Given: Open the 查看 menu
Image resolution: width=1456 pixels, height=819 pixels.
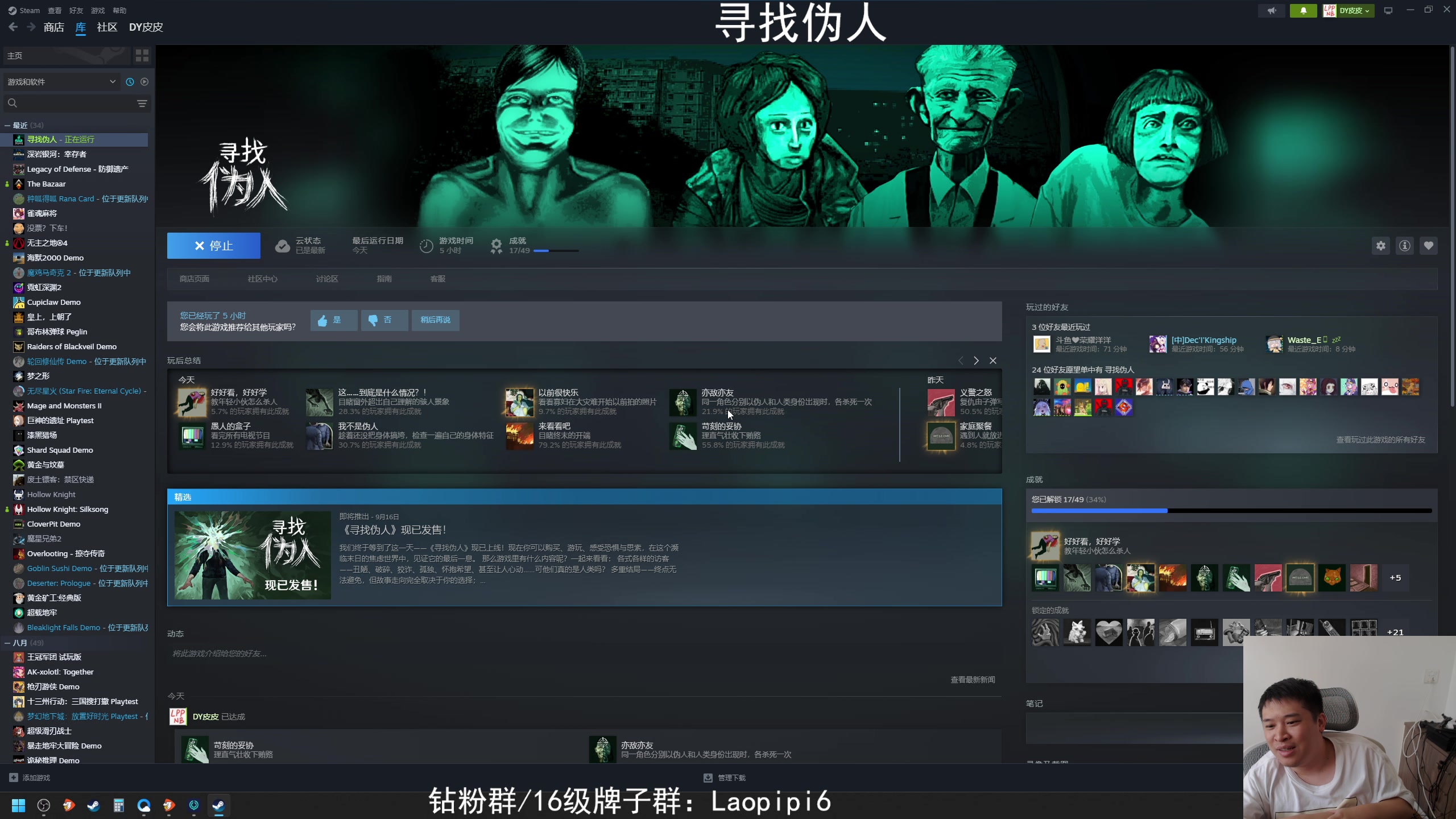Looking at the screenshot, I should point(55,10).
